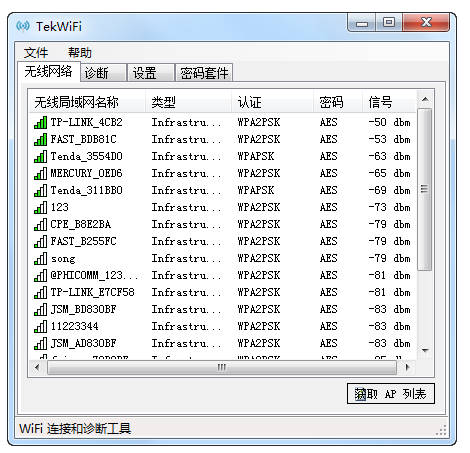Click vertical scrollbar down arrow
470x453 pixels.
[x=425, y=350]
